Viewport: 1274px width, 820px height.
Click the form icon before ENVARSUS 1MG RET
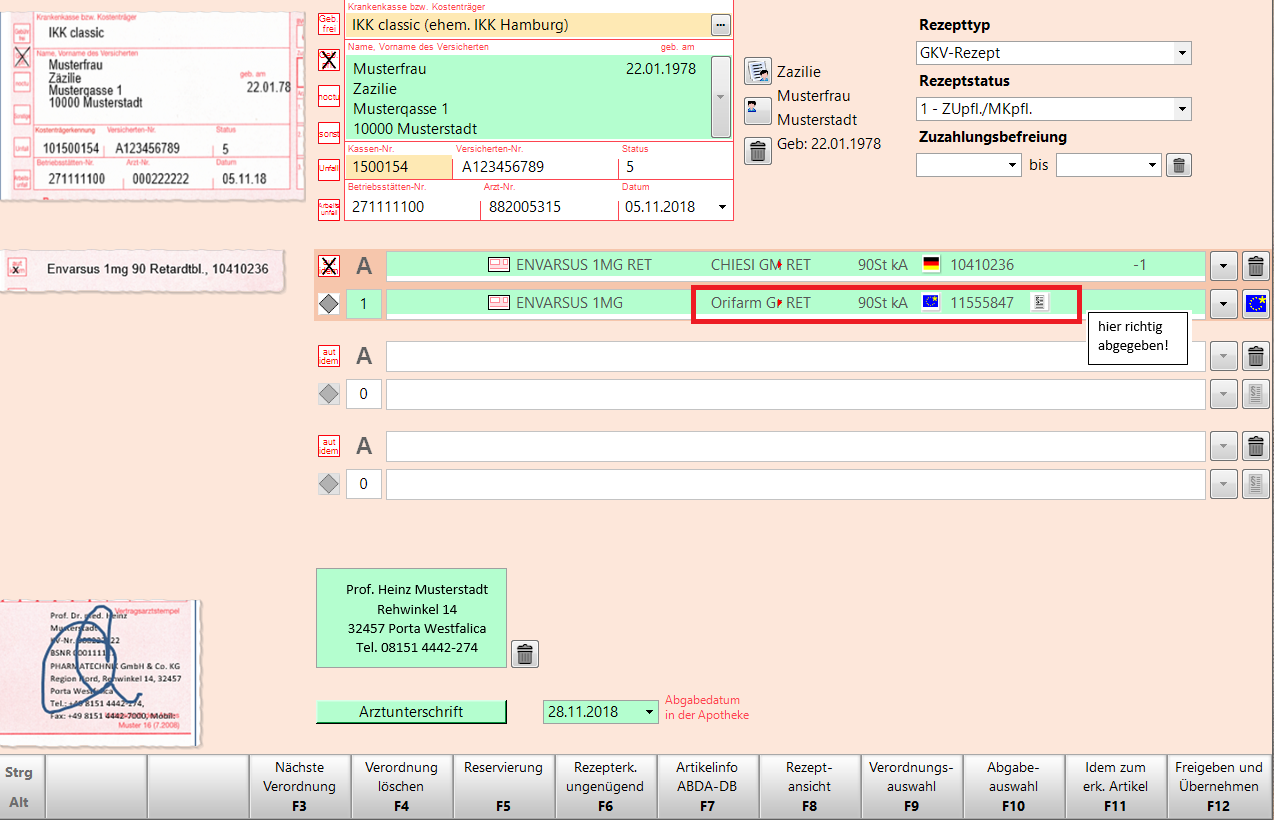pos(498,265)
